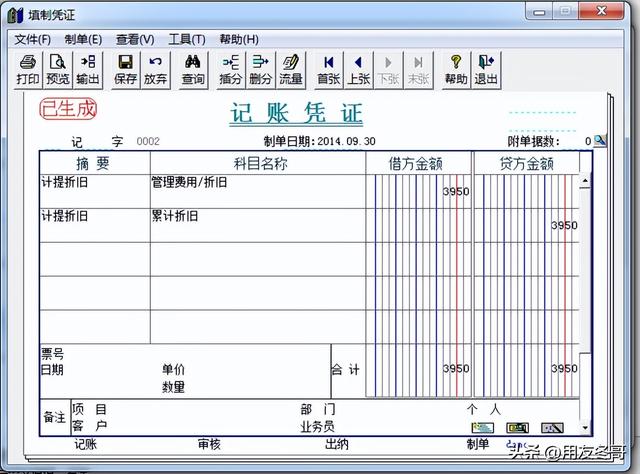
Task: Click the 贷方金额 column header
Action: coord(527,163)
